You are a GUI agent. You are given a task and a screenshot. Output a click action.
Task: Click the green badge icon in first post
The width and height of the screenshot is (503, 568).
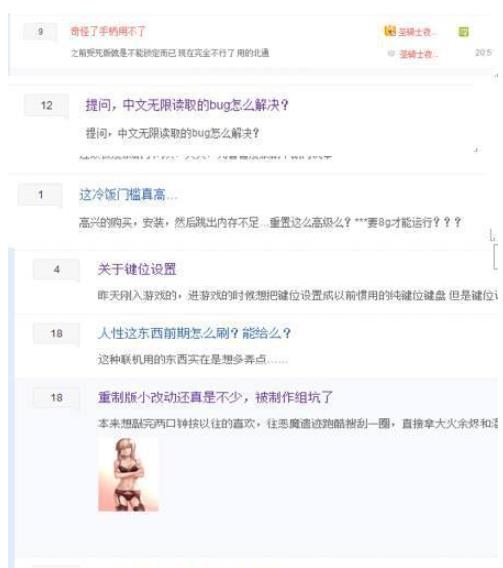click(x=464, y=32)
